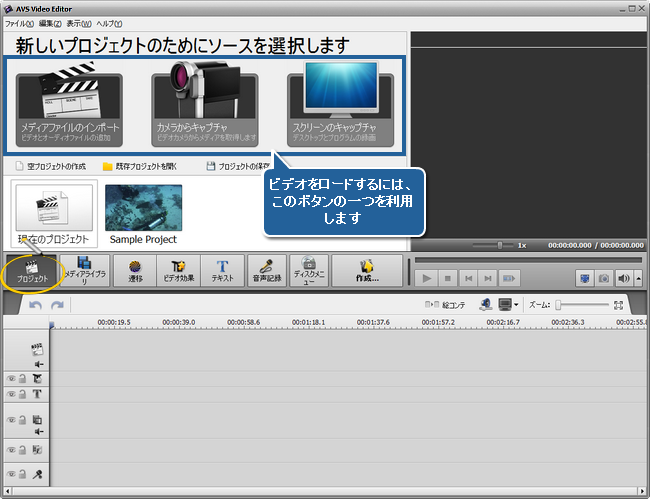Open the ビデオ効果 effects panel
650x499 pixels.
pyautogui.click(x=180, y=270)
